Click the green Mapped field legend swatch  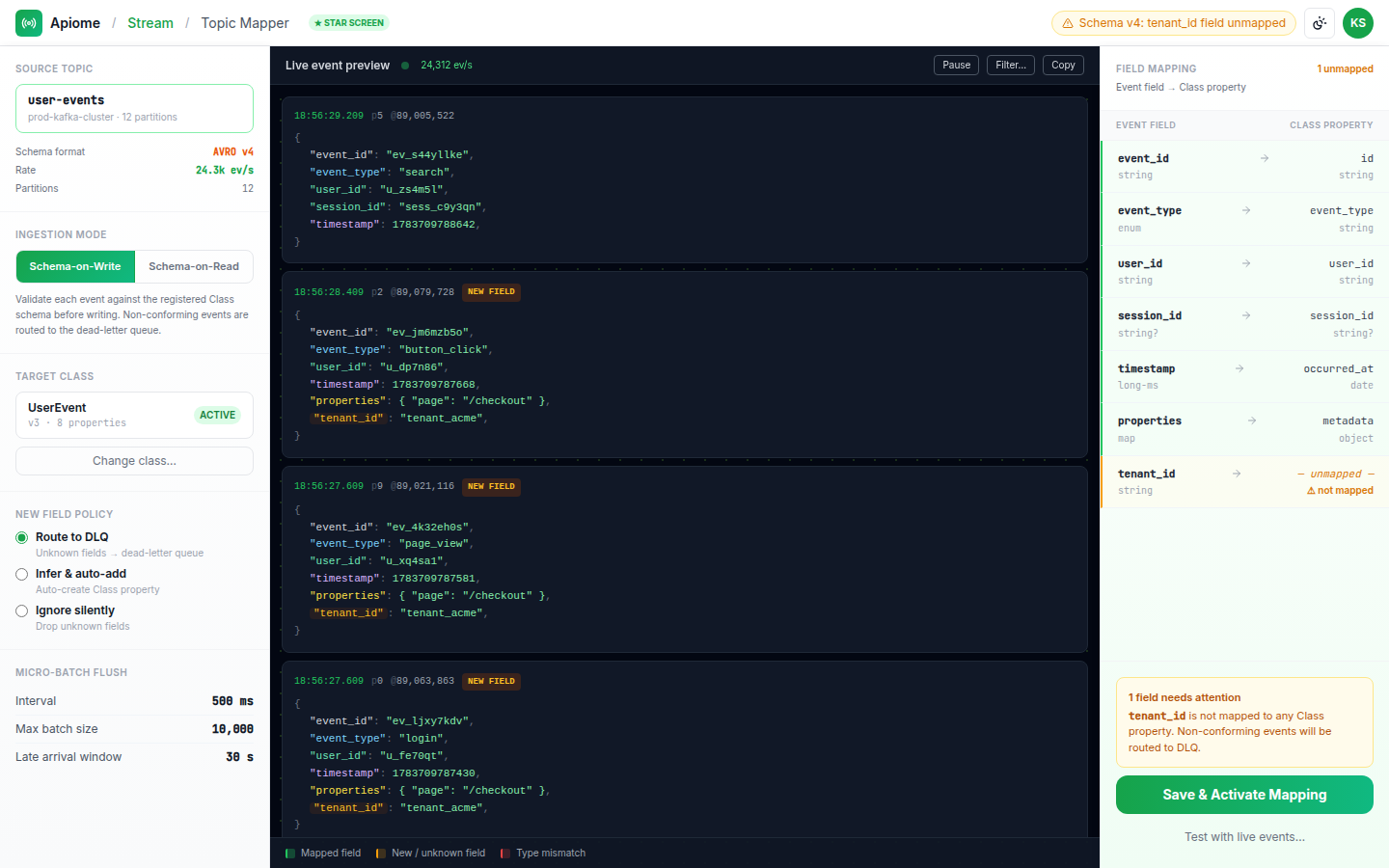[290, 854]
